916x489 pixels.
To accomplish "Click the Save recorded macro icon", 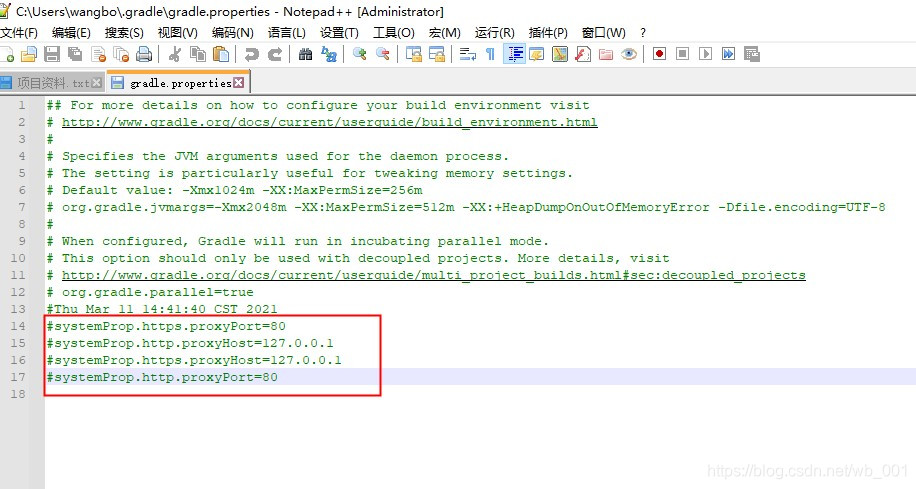I will [752, 54].
